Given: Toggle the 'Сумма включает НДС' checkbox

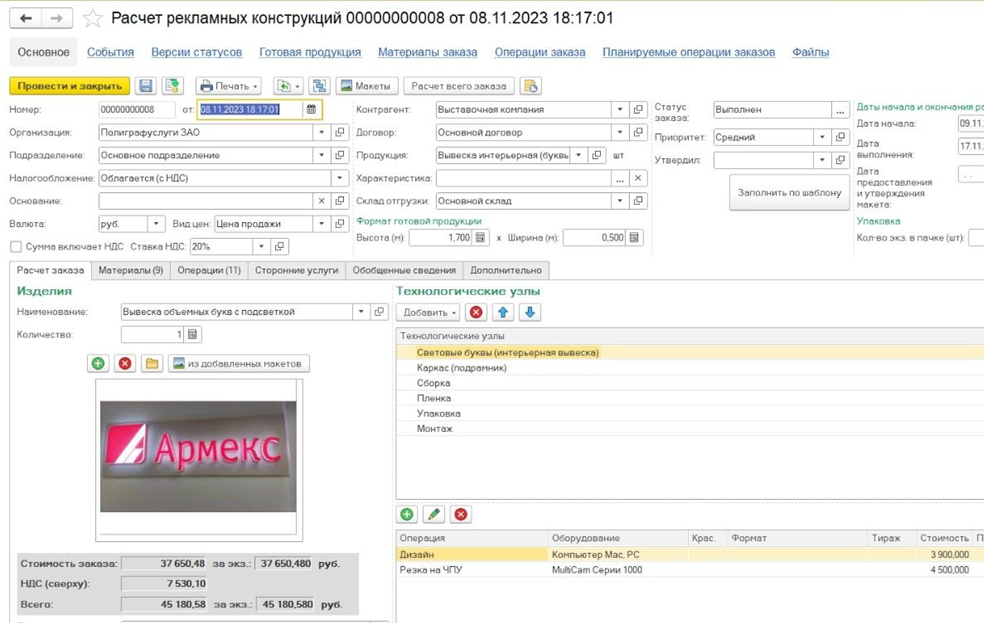Looking at the screenshot, I should (x=16, y=246).
